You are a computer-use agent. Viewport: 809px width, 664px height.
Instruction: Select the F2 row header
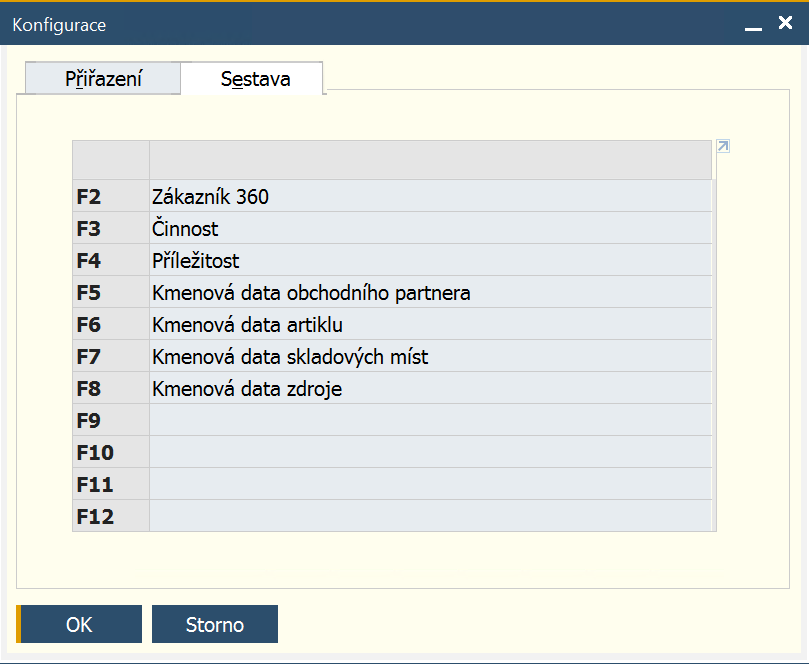[111, 196]
